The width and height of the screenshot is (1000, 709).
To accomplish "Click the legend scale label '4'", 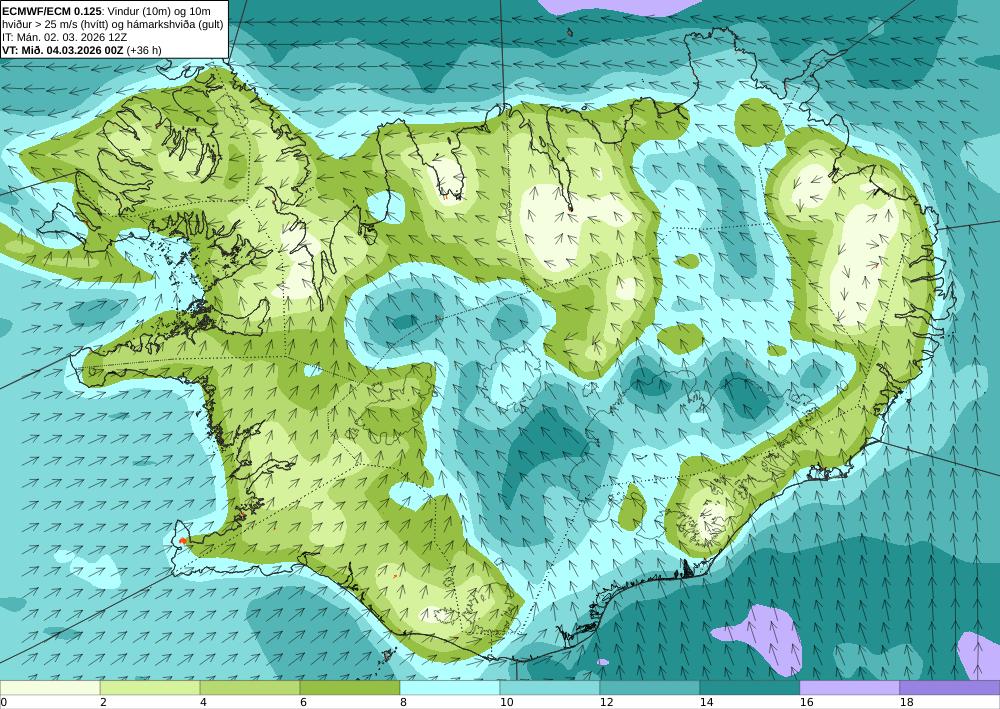I will (203, 702).
